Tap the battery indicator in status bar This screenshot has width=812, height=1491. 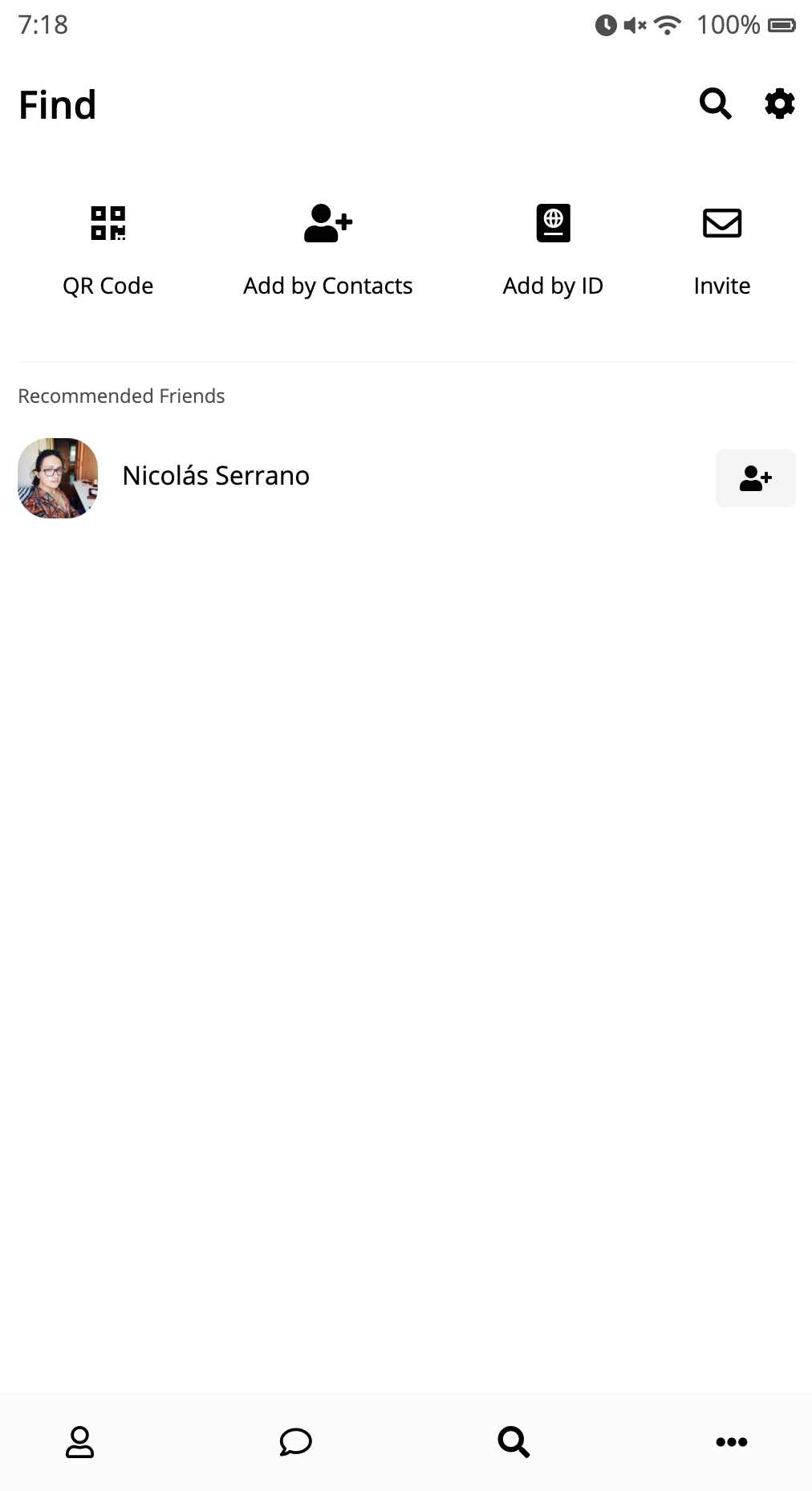pyautogui.click(x=782, y=25)
